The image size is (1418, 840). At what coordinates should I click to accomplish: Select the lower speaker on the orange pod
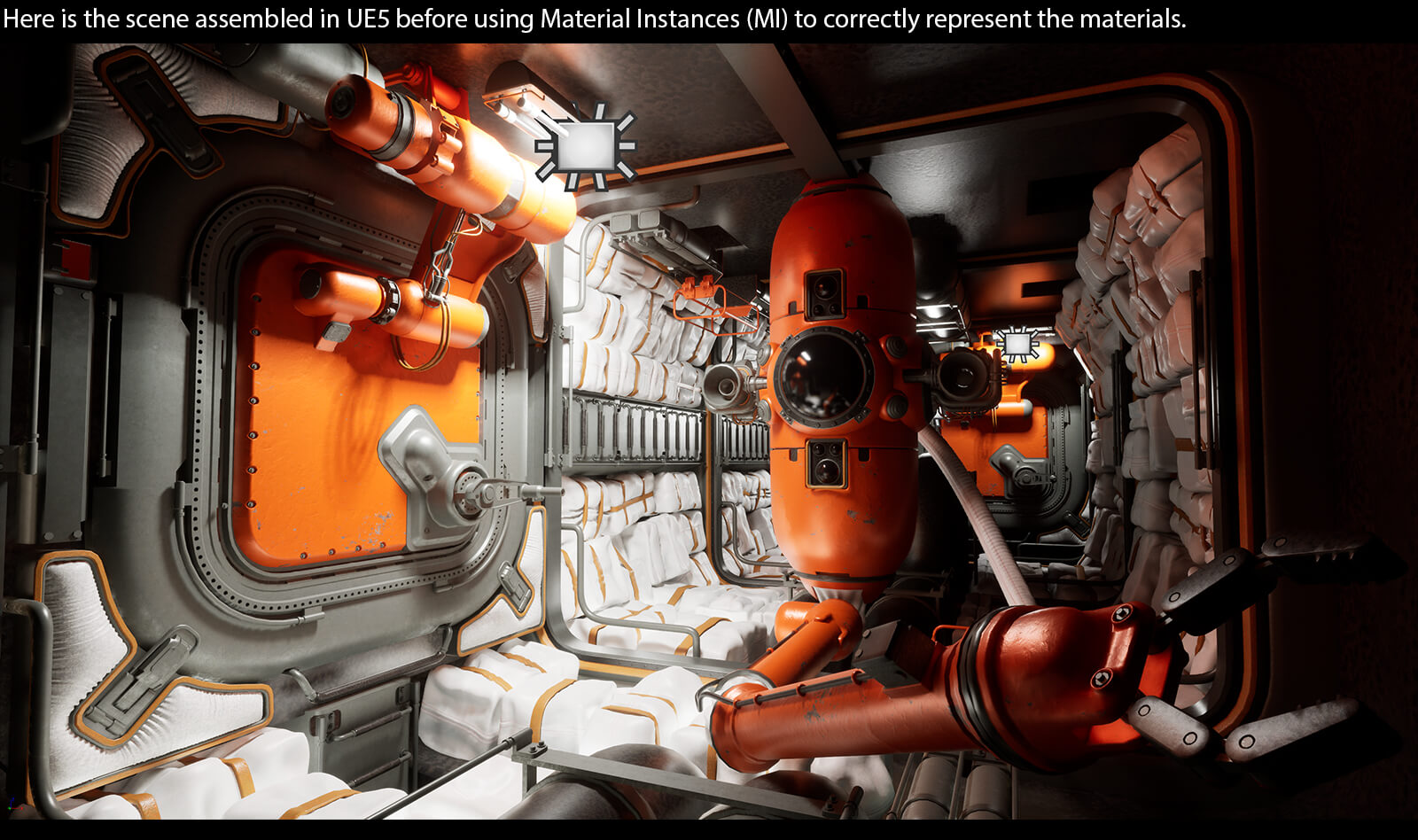(824, 463)
